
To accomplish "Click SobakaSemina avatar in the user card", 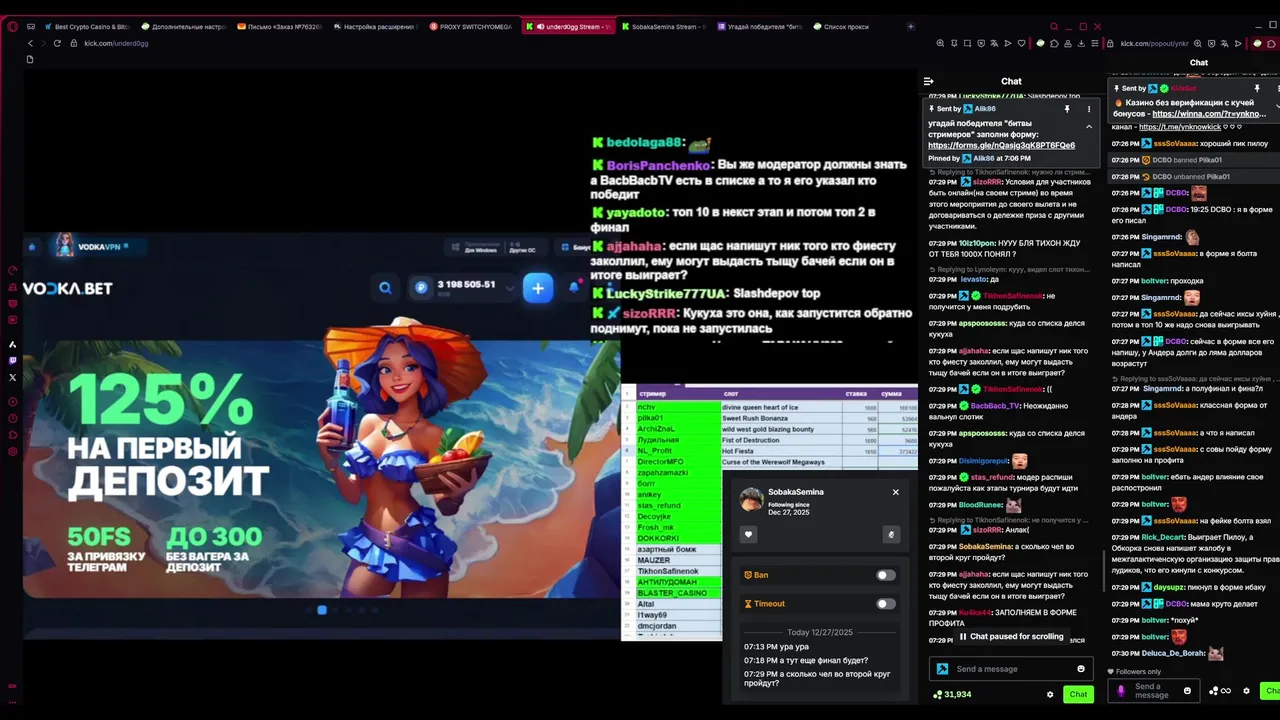I will click(x=752, y=500).
